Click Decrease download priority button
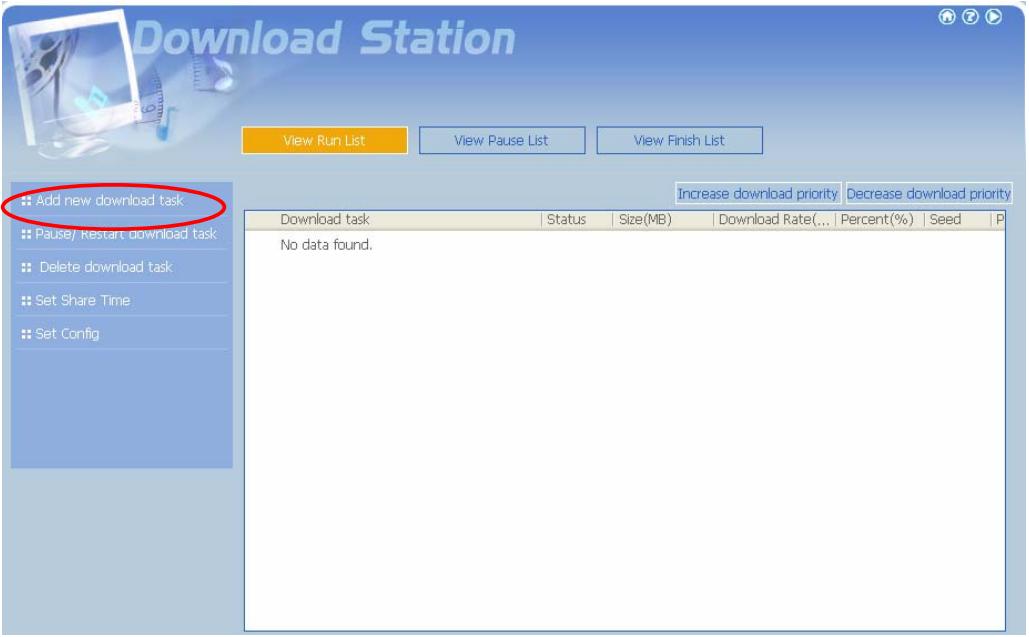 pos(928,194)
